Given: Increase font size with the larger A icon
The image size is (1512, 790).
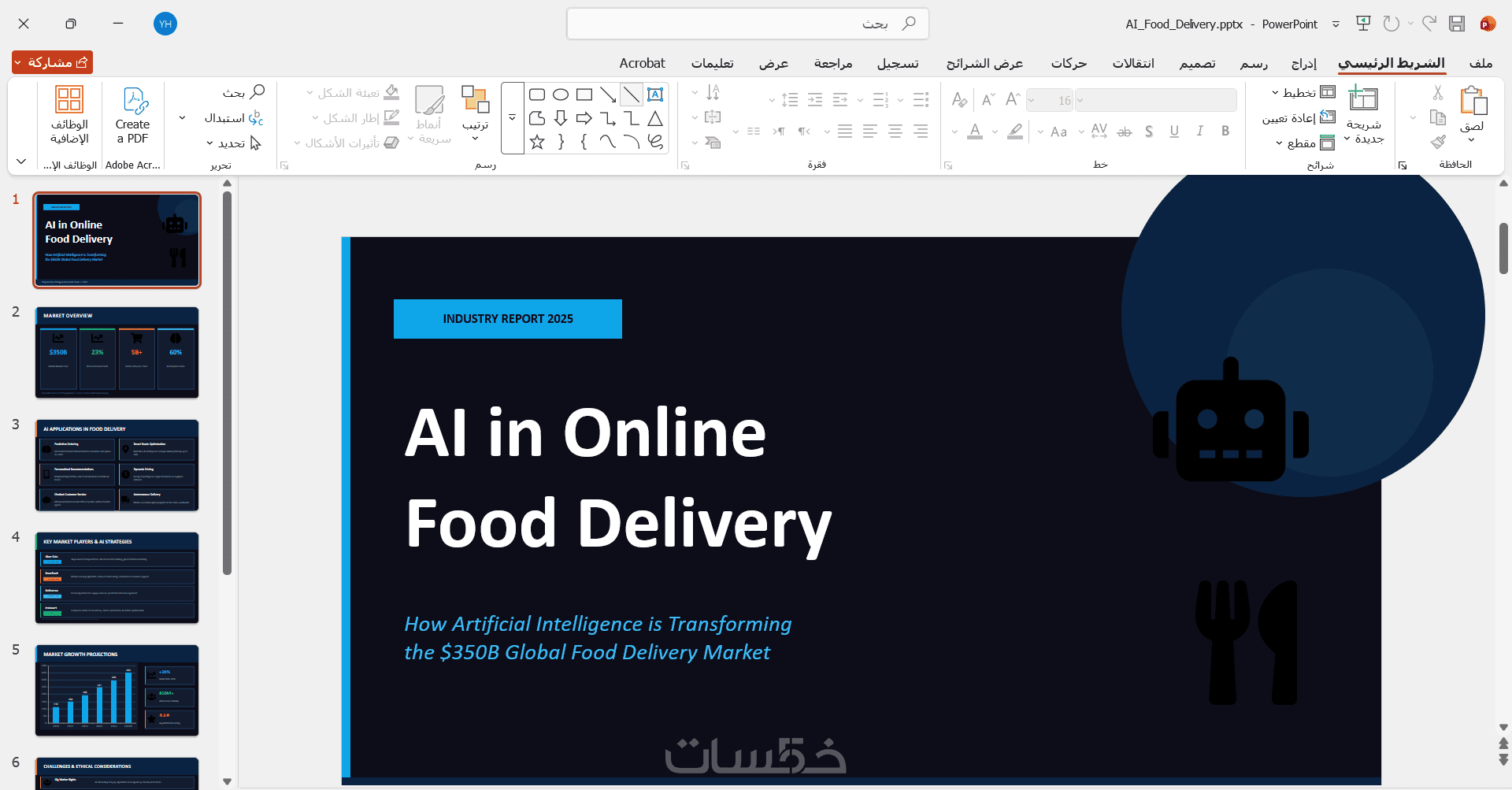Looking at the screenshot, I should tap(1013, 99).
